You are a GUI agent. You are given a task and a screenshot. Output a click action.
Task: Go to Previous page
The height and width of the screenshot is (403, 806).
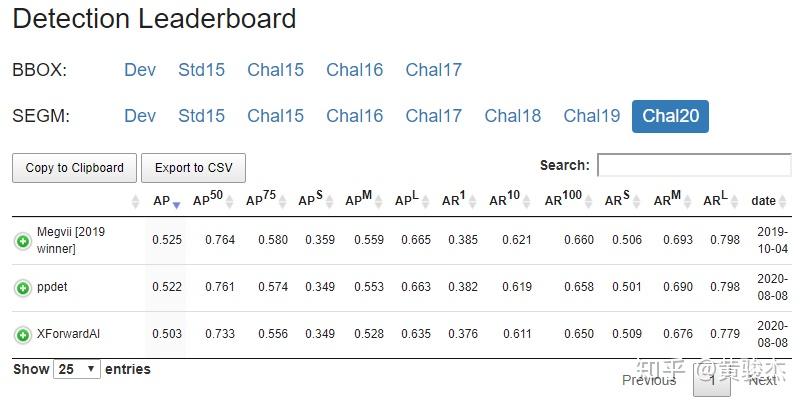[x=649, y=380]
